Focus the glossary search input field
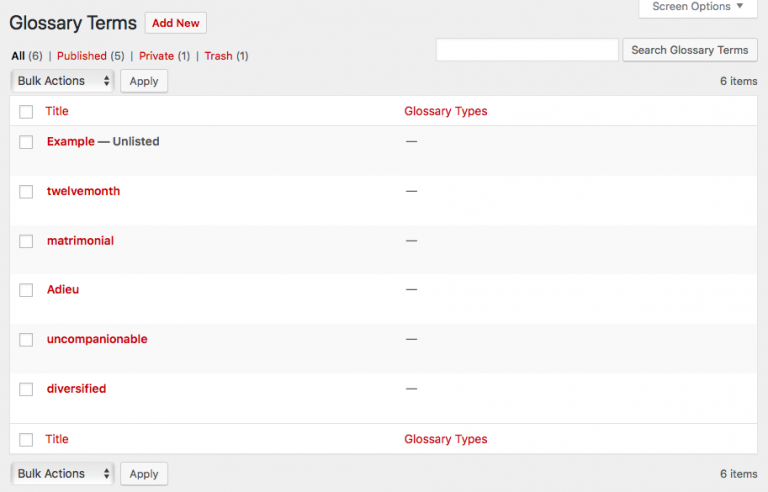The height and width of the screenshot is (492, 768). pos(527,50)
